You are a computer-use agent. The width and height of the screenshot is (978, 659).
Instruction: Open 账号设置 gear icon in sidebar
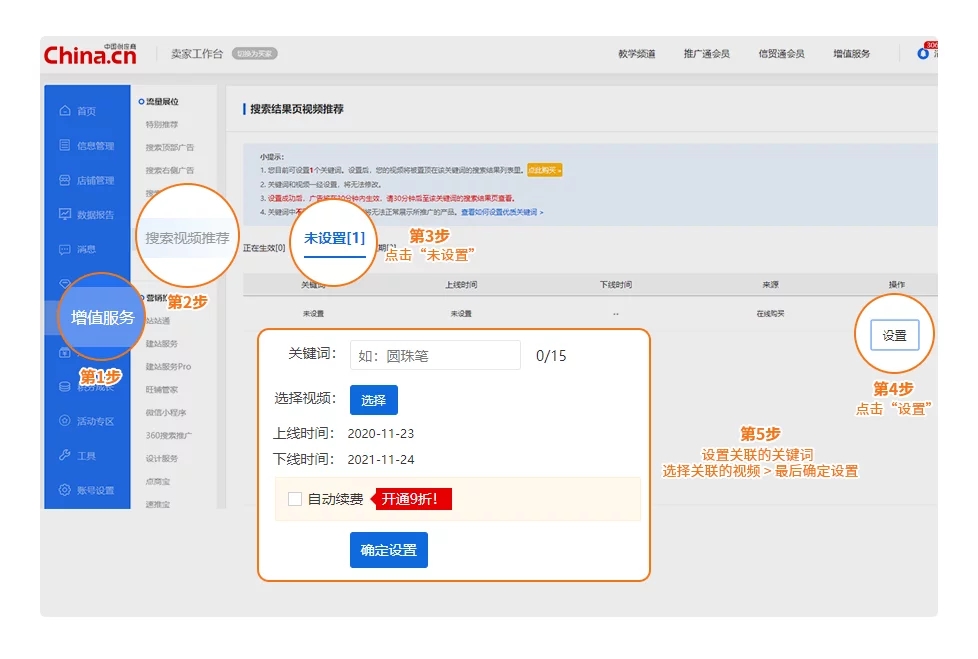[65, 490]
